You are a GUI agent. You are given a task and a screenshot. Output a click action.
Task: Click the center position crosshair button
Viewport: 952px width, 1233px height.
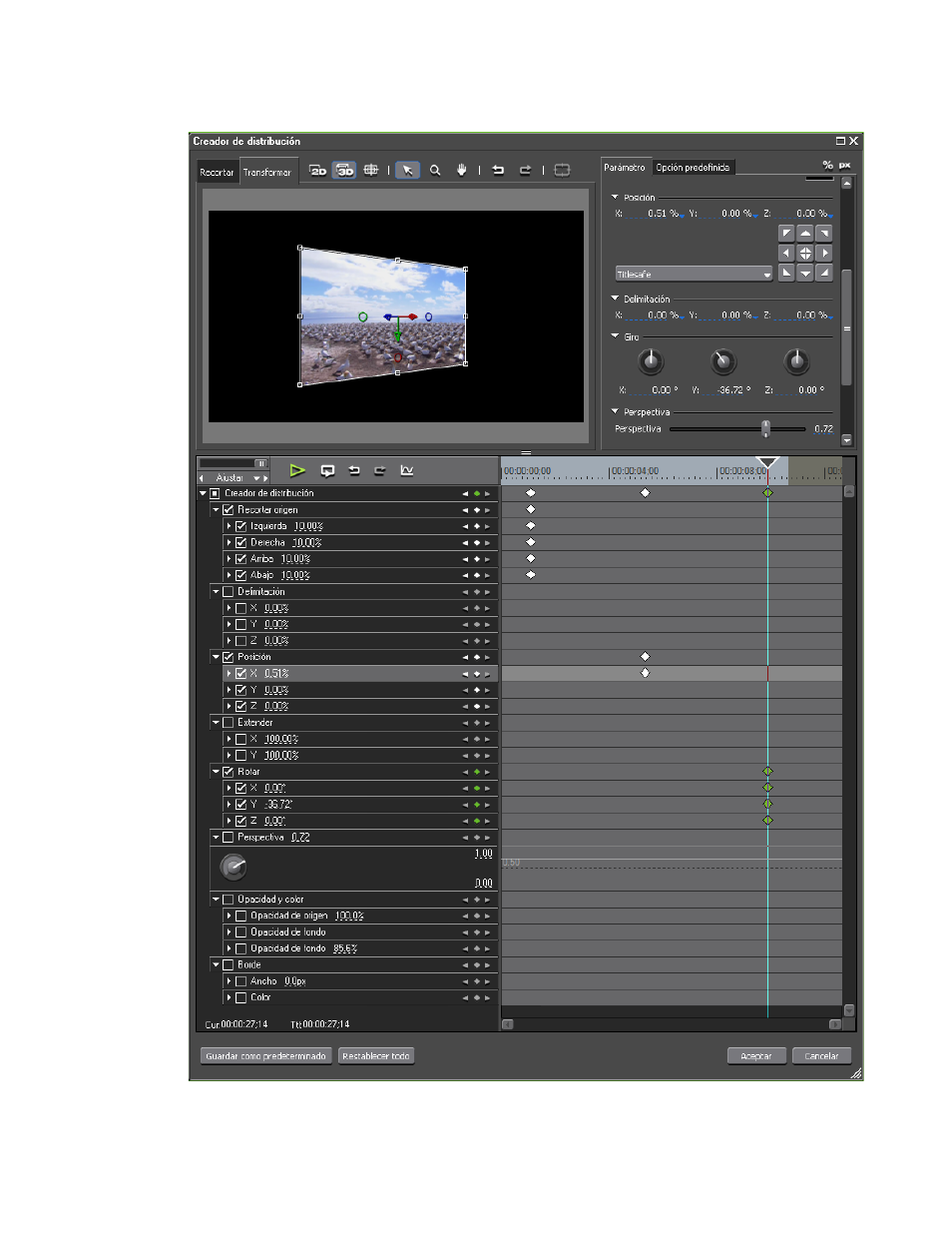point(805,253)
